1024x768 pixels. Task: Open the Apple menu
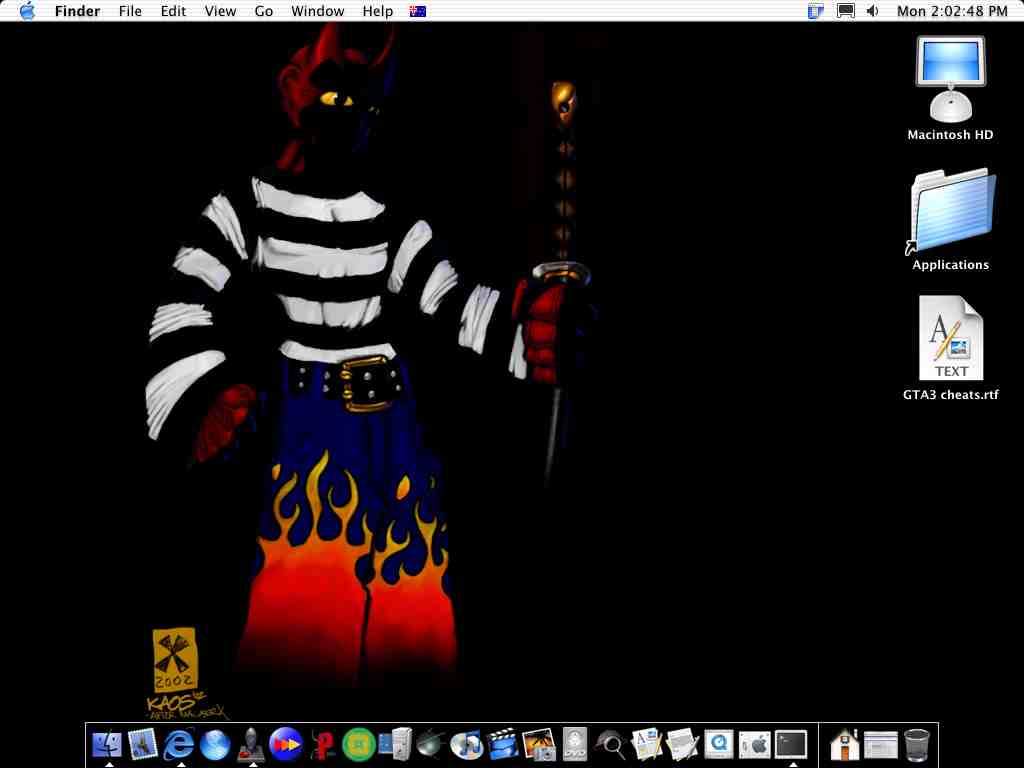[x=27, y=11]
